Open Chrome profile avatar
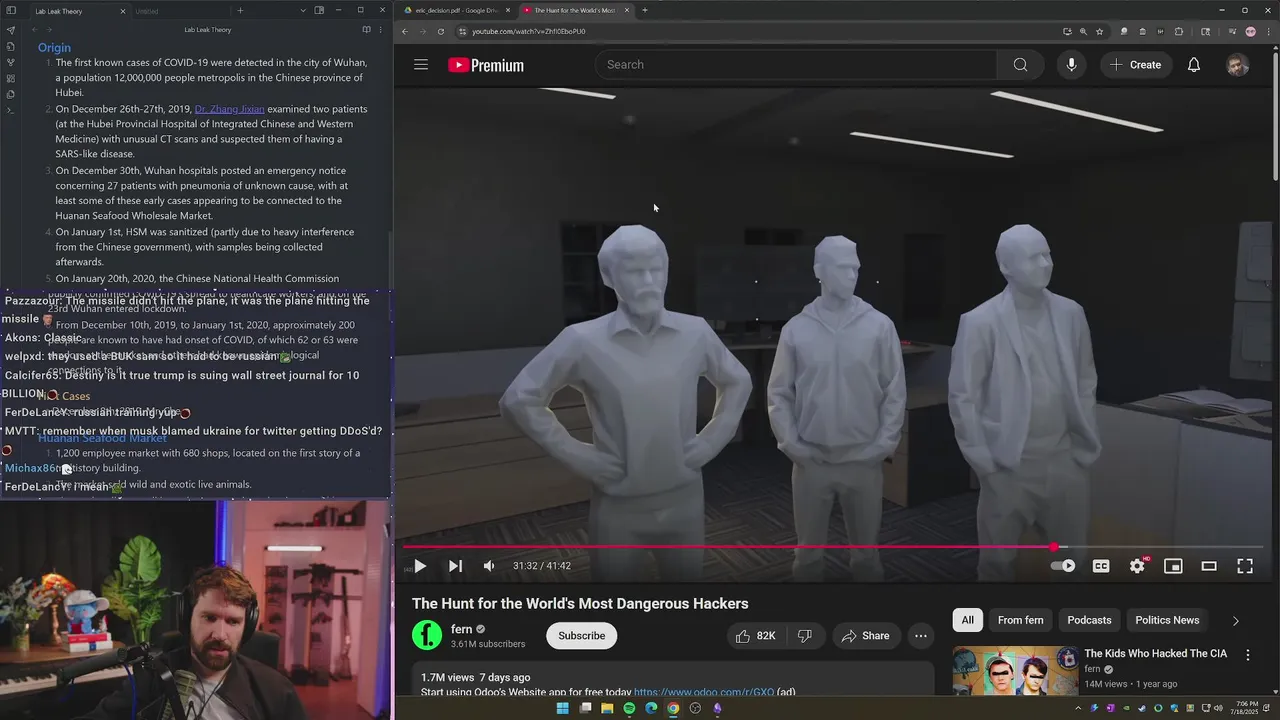 1250,31
